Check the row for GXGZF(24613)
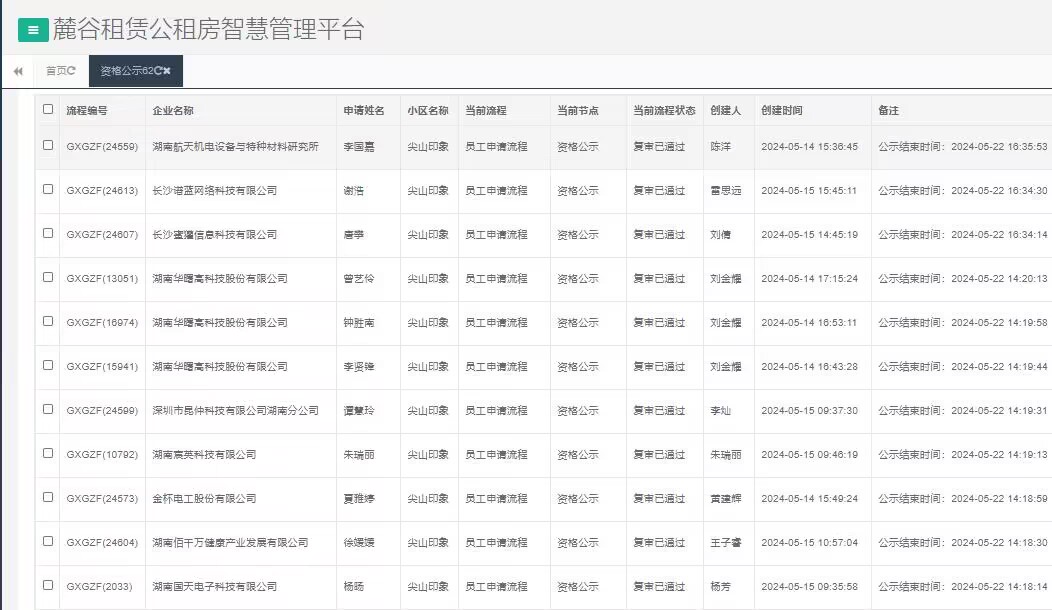This screenshot has width=1052, height=610. [x=47, y=190]
